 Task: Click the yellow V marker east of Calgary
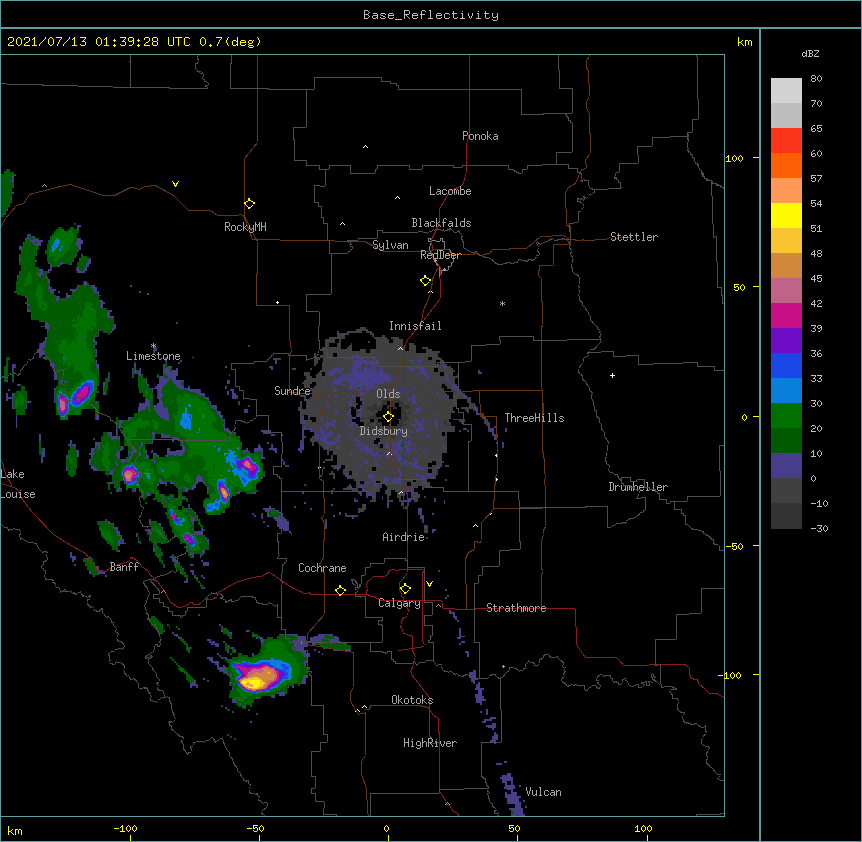click(429, 584)
